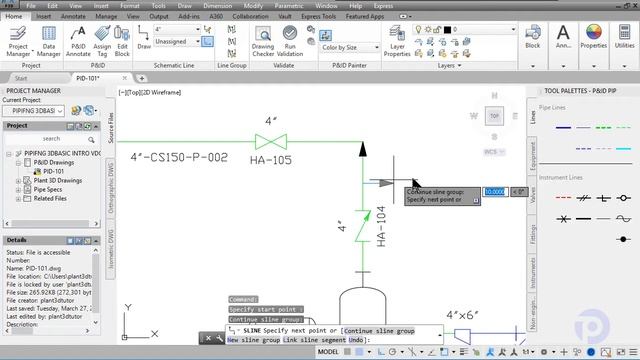The width and height of the screenshot is (640, 360).
Task: Toggle grid display in status bar
Action: (x=347, y=352)
